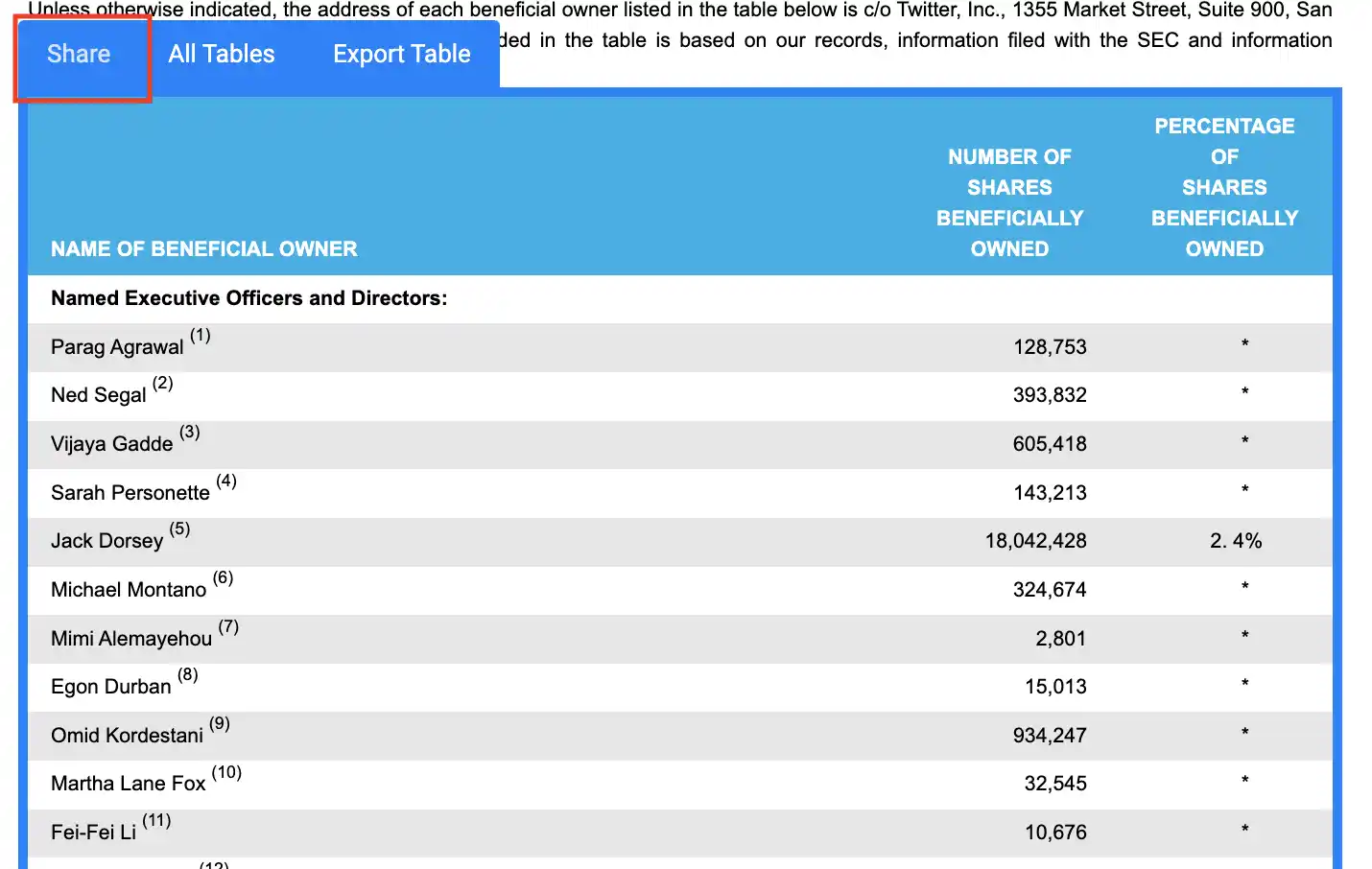Click the Name of Beneficial Owner header
The width and height of the screenshot is (1372, 869).
coord(204,249)
